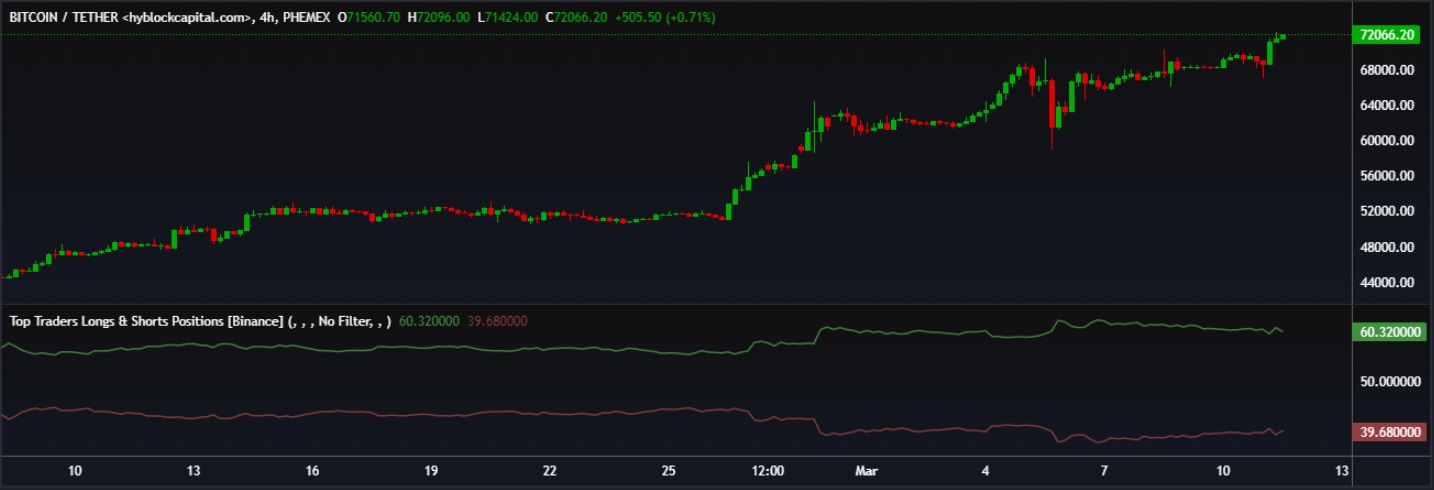Click the date label 10 right of Mar 7

(1223, 470)
